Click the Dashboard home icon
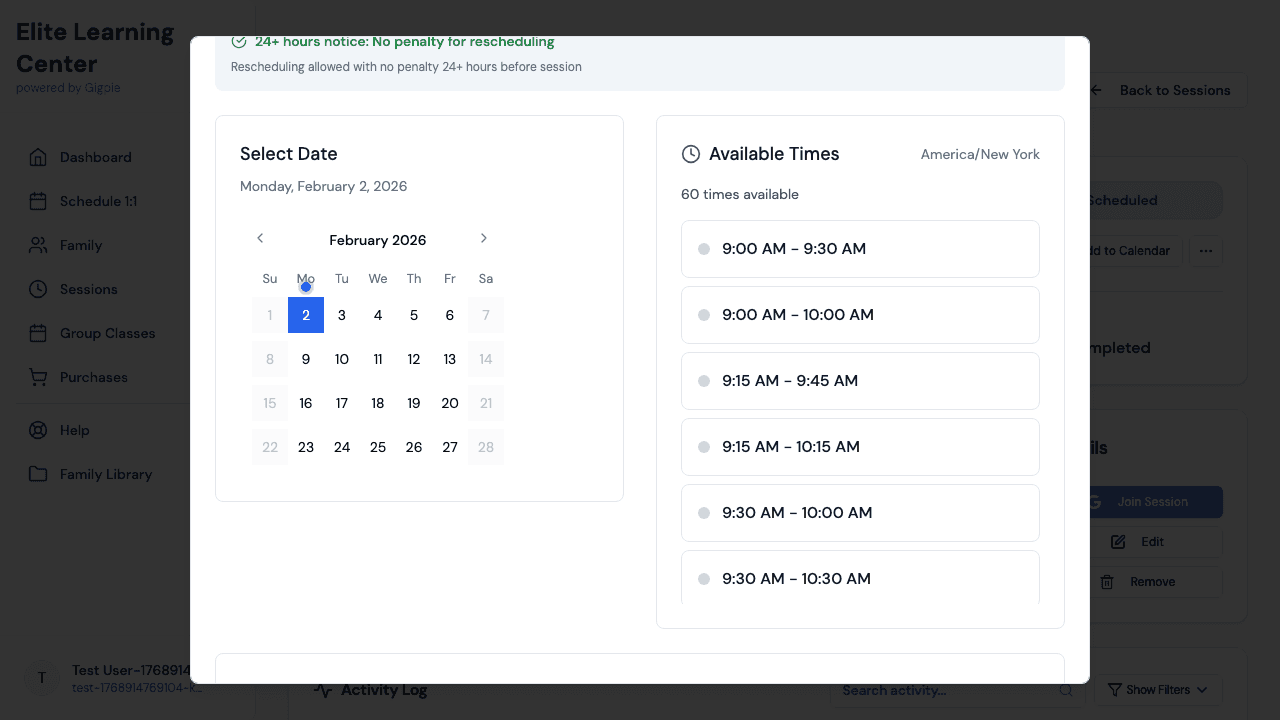This screenshot has height=720, width=1280. (38, 157)
